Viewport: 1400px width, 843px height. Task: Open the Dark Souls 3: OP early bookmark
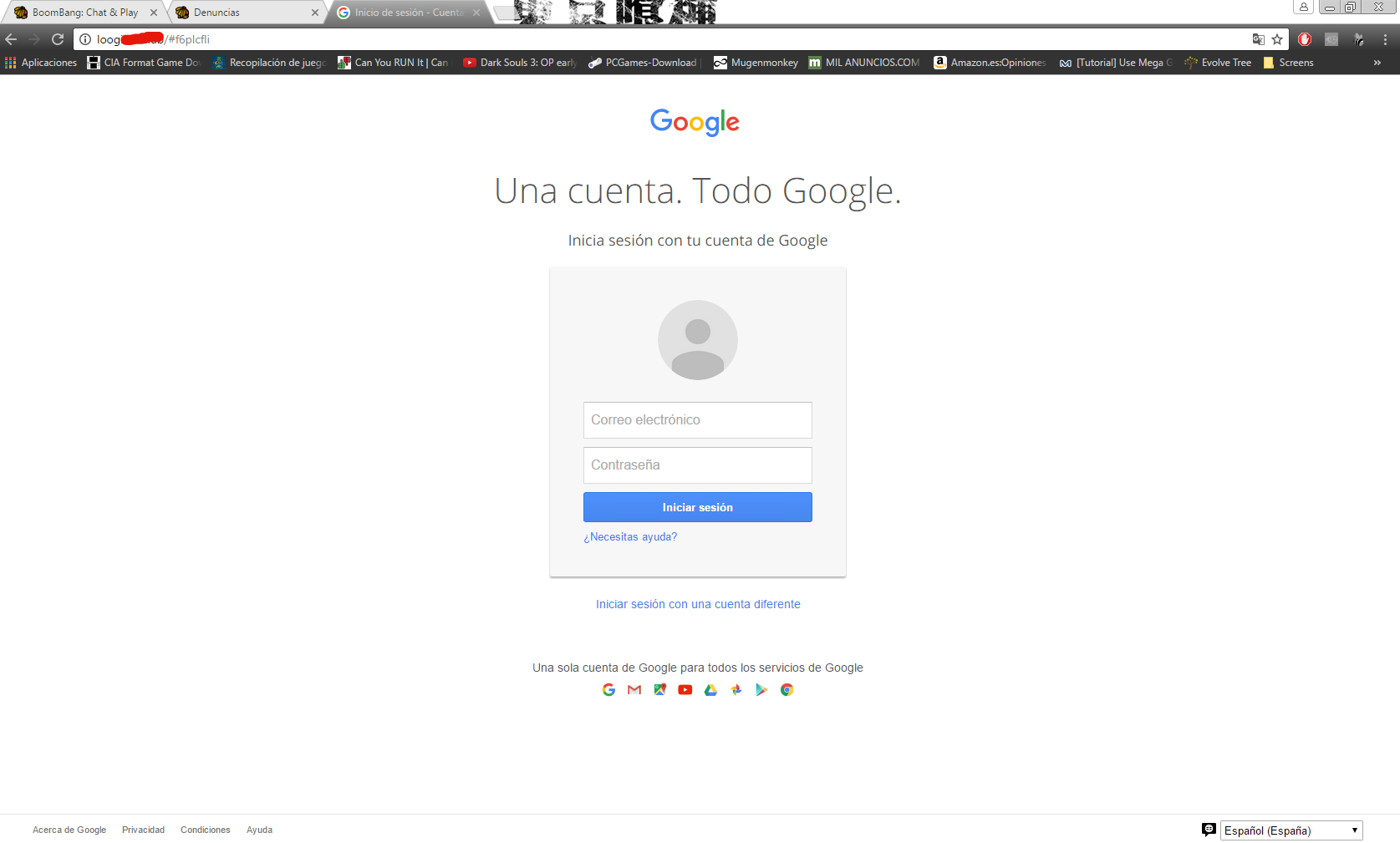click(x=520, y=63)
